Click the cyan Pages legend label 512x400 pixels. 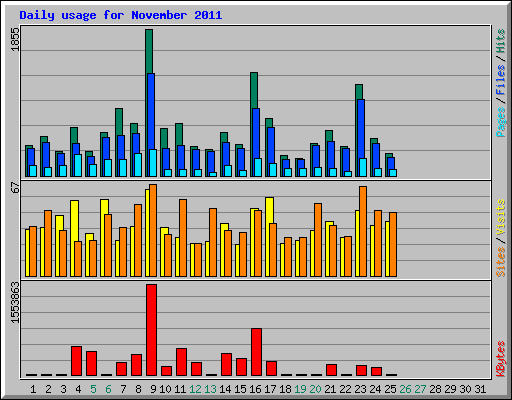tap(500, 122)
